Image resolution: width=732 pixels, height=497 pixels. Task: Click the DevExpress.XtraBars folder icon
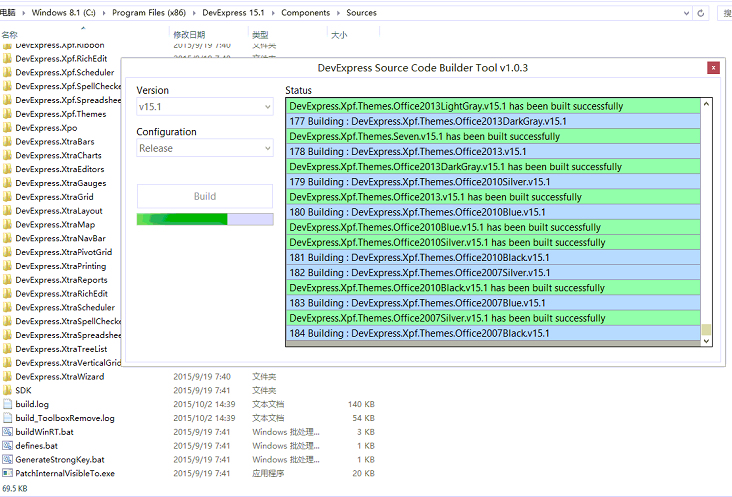click(7, 141)
